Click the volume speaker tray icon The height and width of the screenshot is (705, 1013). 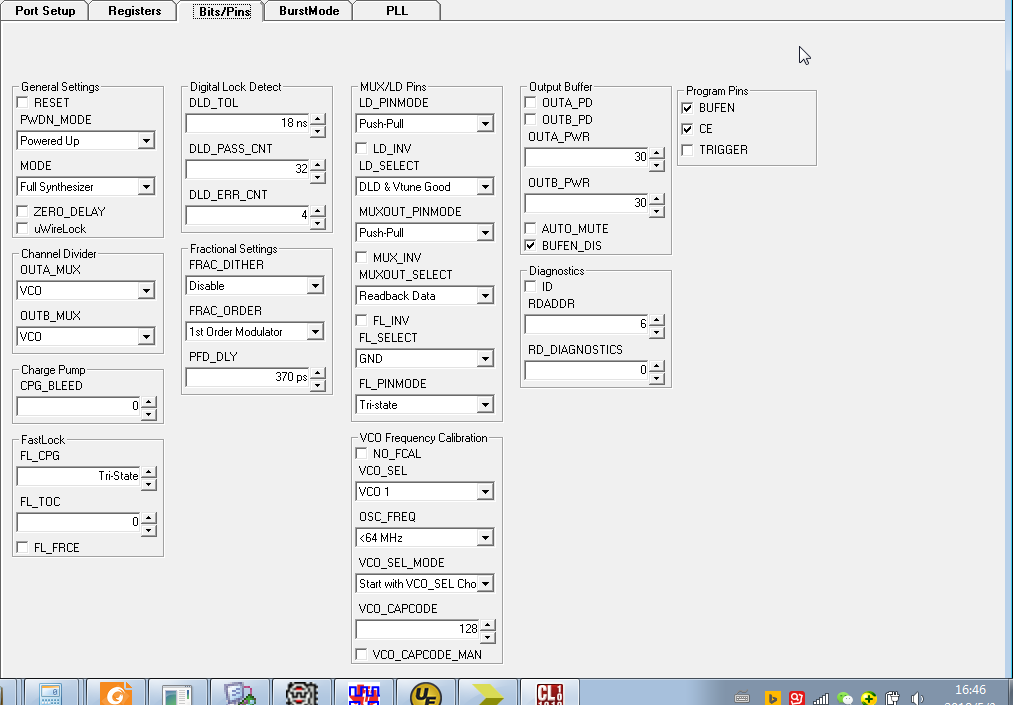(916, 698)
